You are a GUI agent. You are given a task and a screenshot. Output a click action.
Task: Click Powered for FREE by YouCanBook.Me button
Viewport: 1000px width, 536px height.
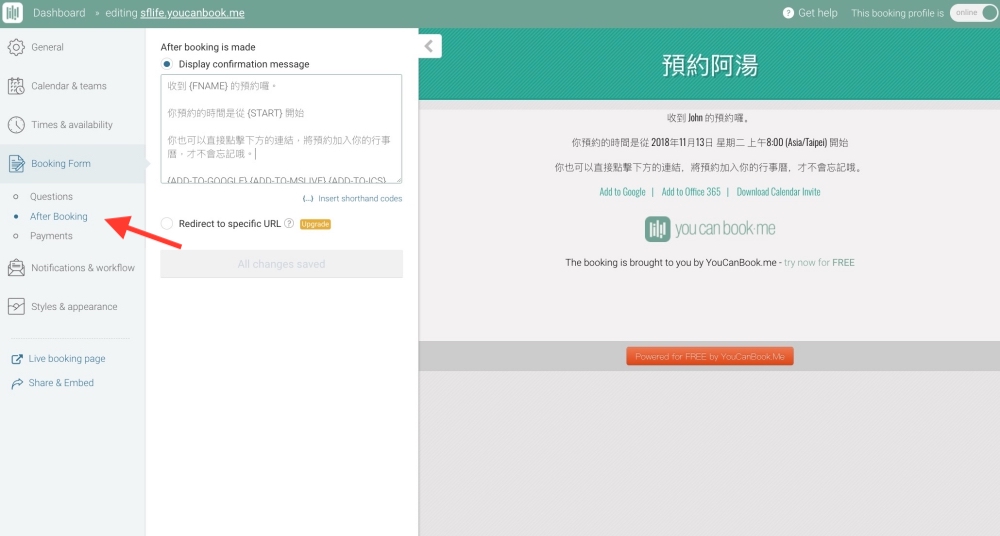[x=709, y=357]
